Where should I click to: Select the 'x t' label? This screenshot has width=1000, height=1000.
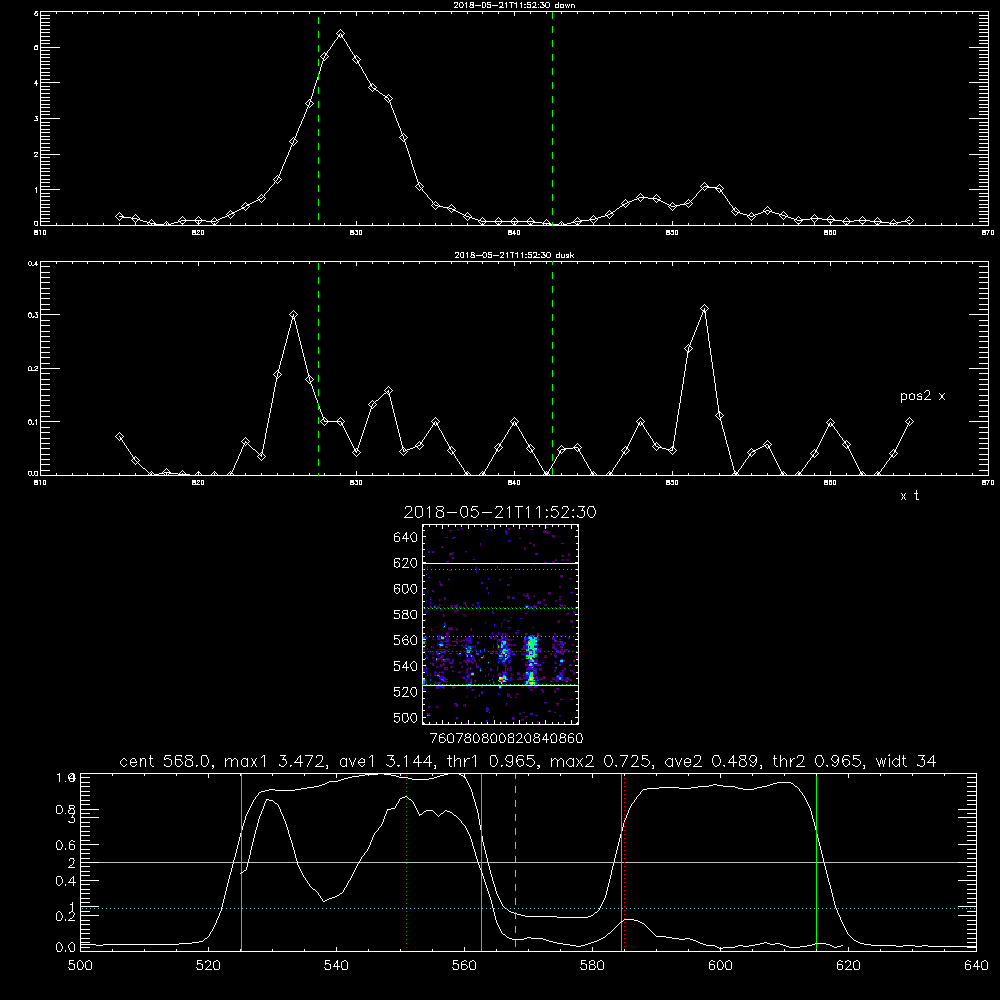[909, 496]
